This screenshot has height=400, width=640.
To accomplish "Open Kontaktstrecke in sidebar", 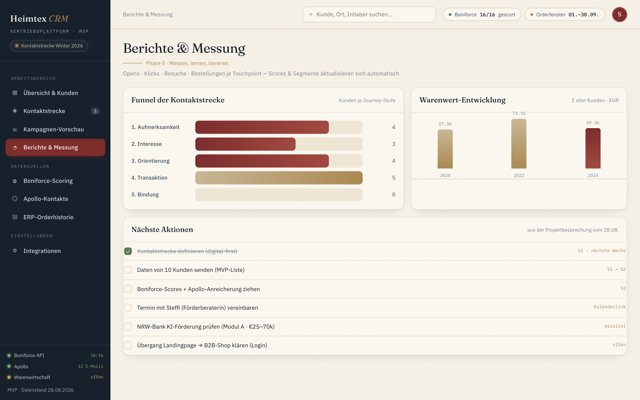I will [55, 111].
